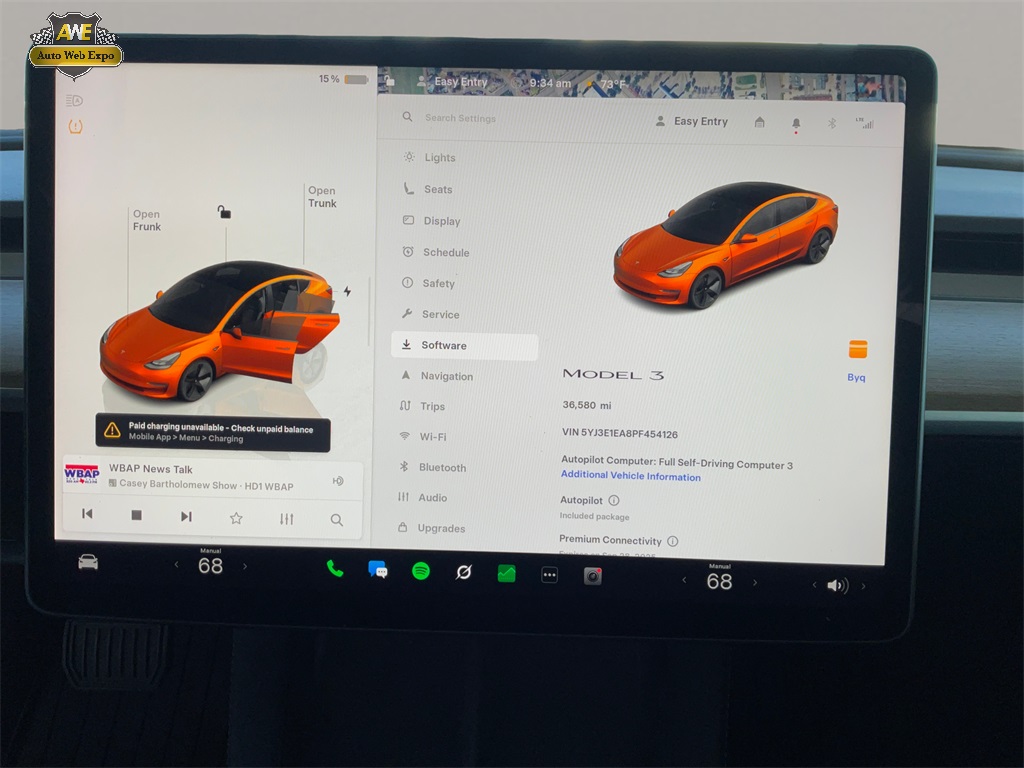
Task: Increase driver temperature with right arrow
Action: click(245, 566)
